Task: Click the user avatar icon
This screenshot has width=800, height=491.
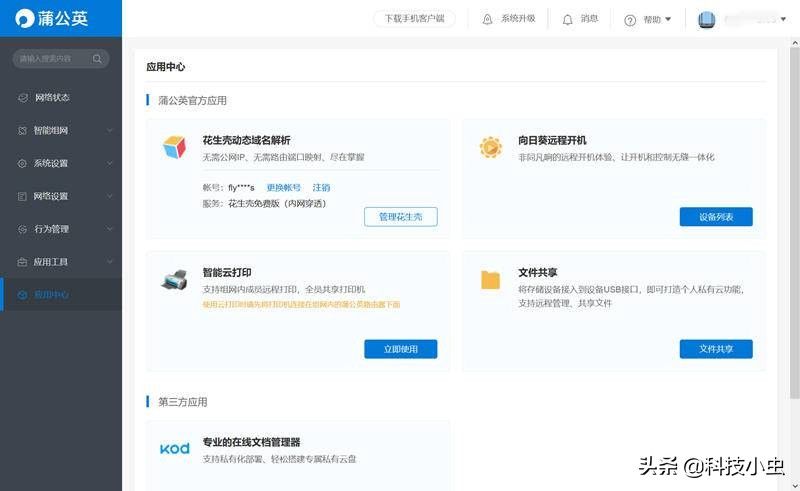Action: tap(707, 19)
